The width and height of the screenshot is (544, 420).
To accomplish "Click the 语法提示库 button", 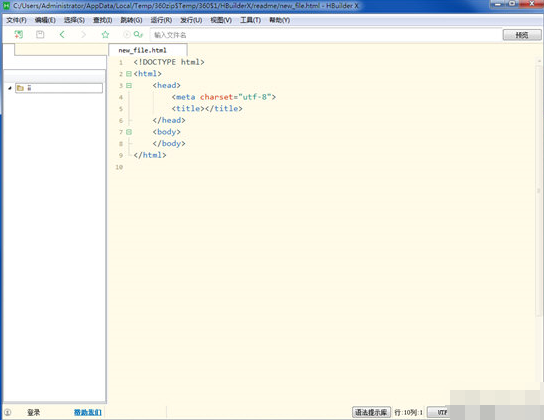I will [x=371, y=412].
